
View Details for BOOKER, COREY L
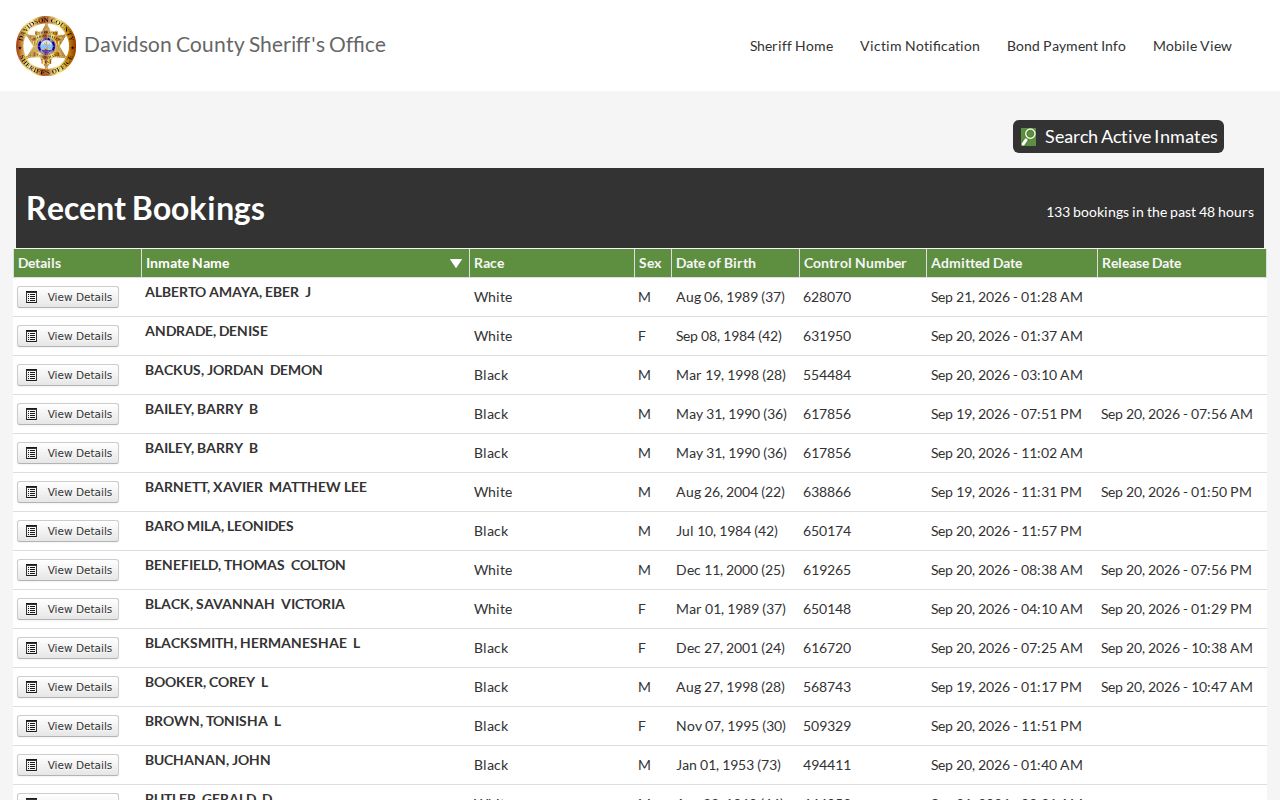(x=68, y=687)
